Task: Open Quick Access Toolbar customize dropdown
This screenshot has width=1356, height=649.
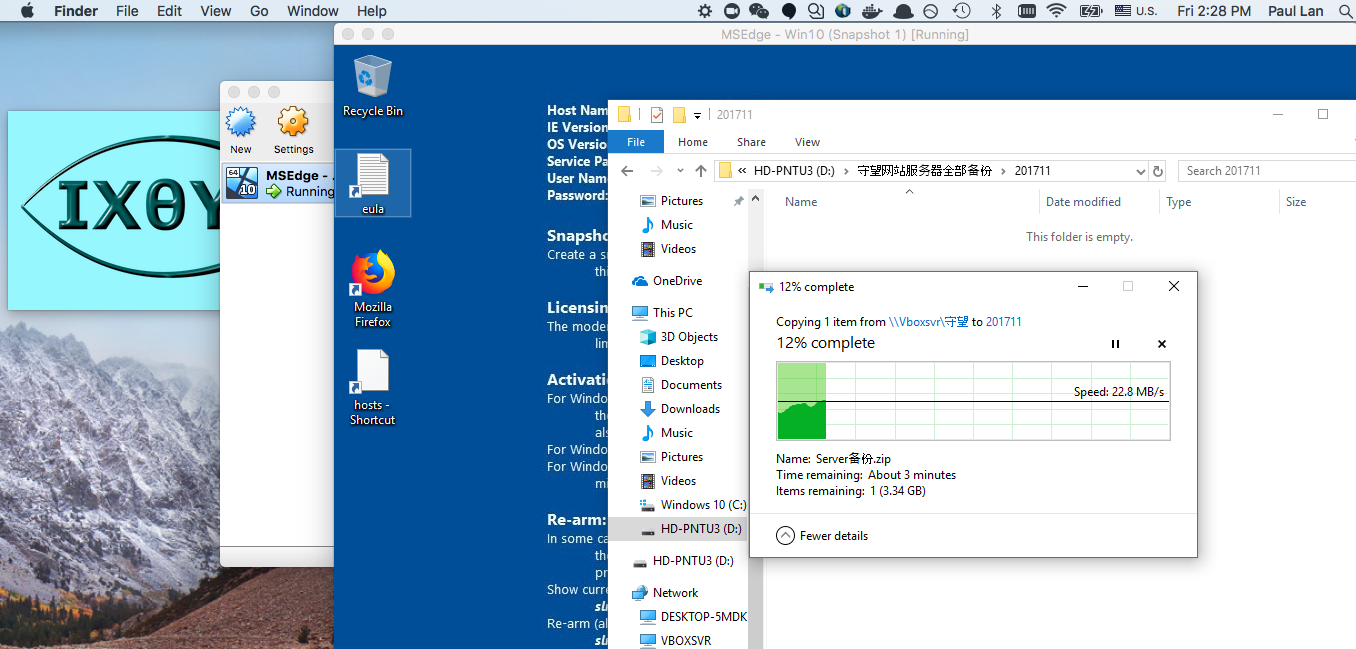Action: click(697, 115)
